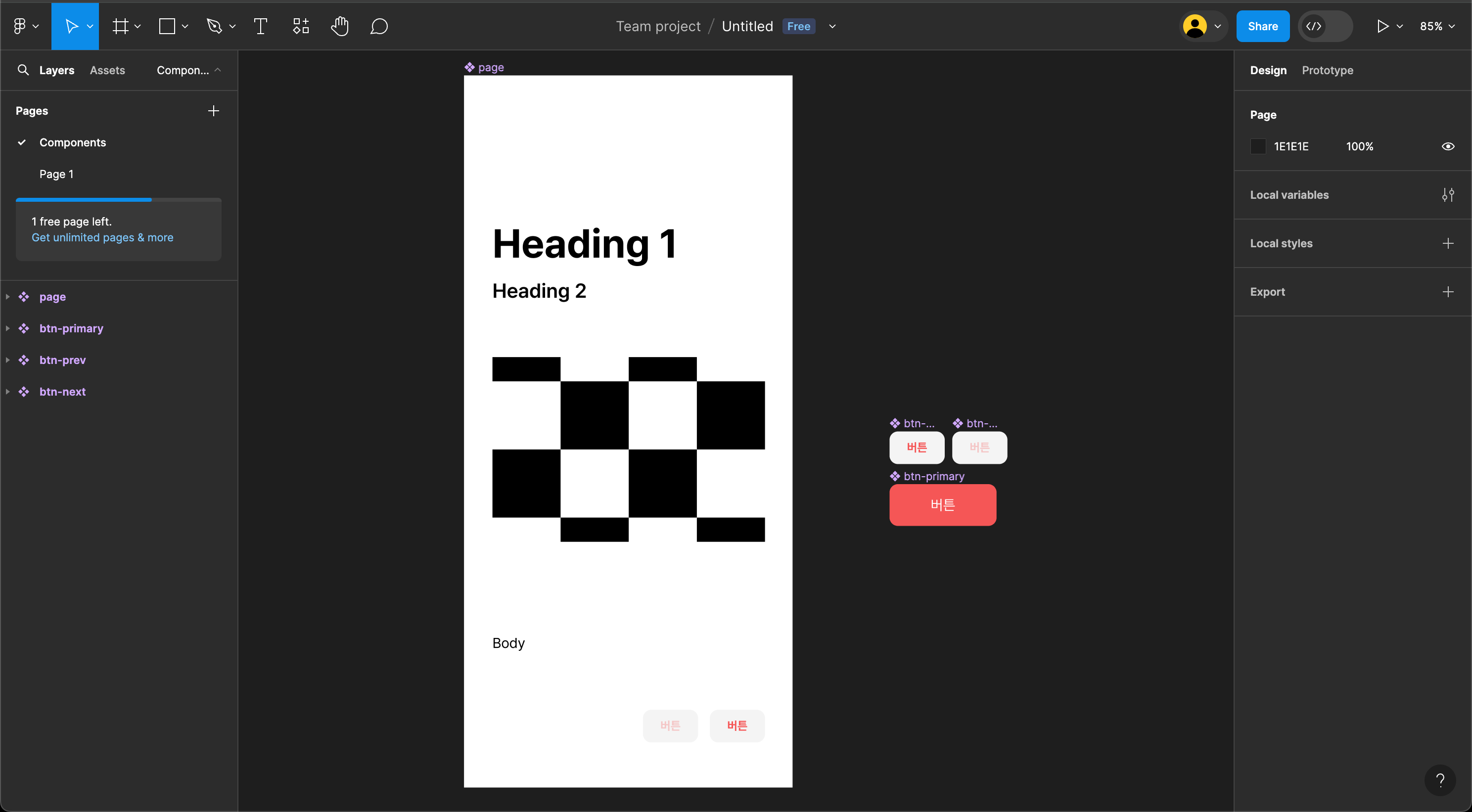Screen dimensions: 1472x812
Task: Toggle Dev Mode switch
Action: coord(1325,26)
